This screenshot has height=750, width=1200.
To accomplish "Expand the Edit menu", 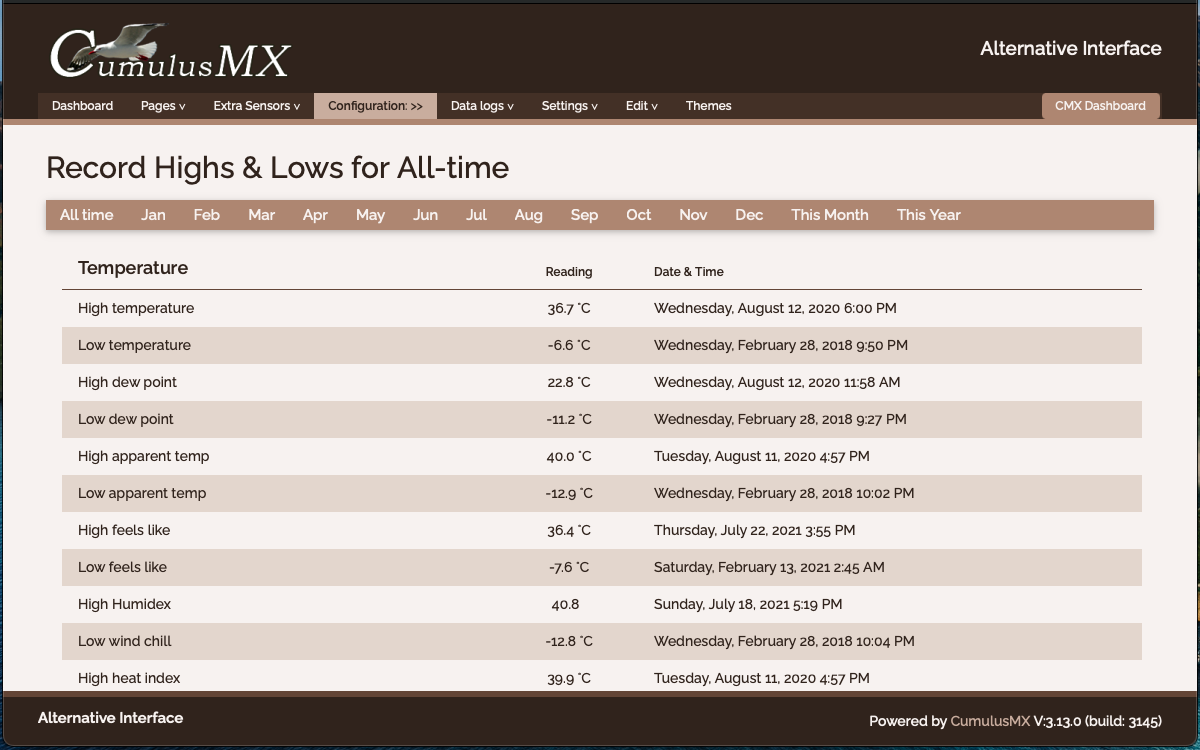I will tap(642, 106).
